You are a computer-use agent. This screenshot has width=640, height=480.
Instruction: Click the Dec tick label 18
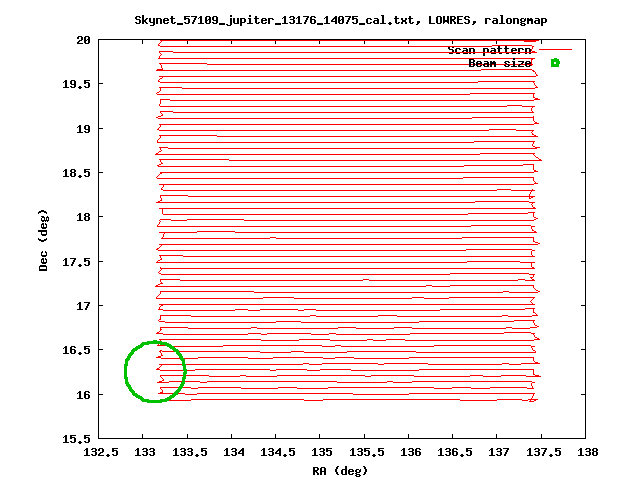point(83,217)
